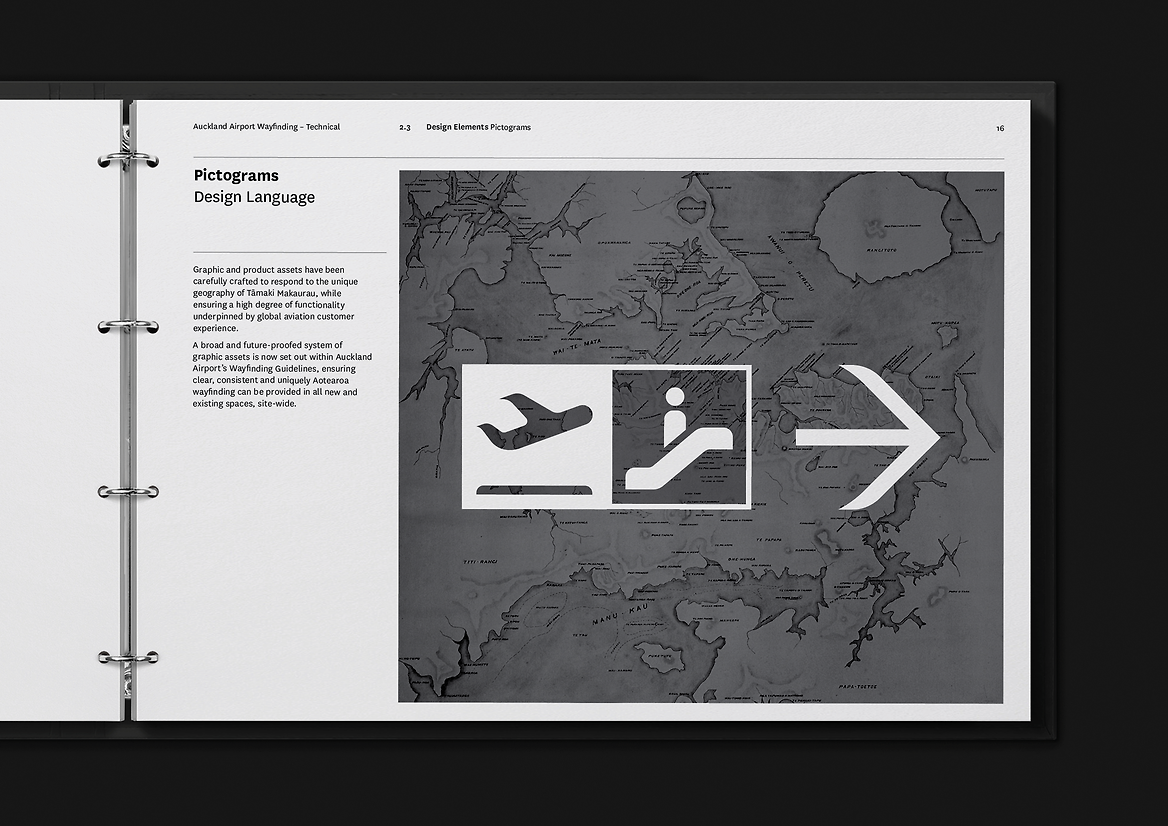Click the third binder ring from top

pyautogui.click(x=128, y=491)
